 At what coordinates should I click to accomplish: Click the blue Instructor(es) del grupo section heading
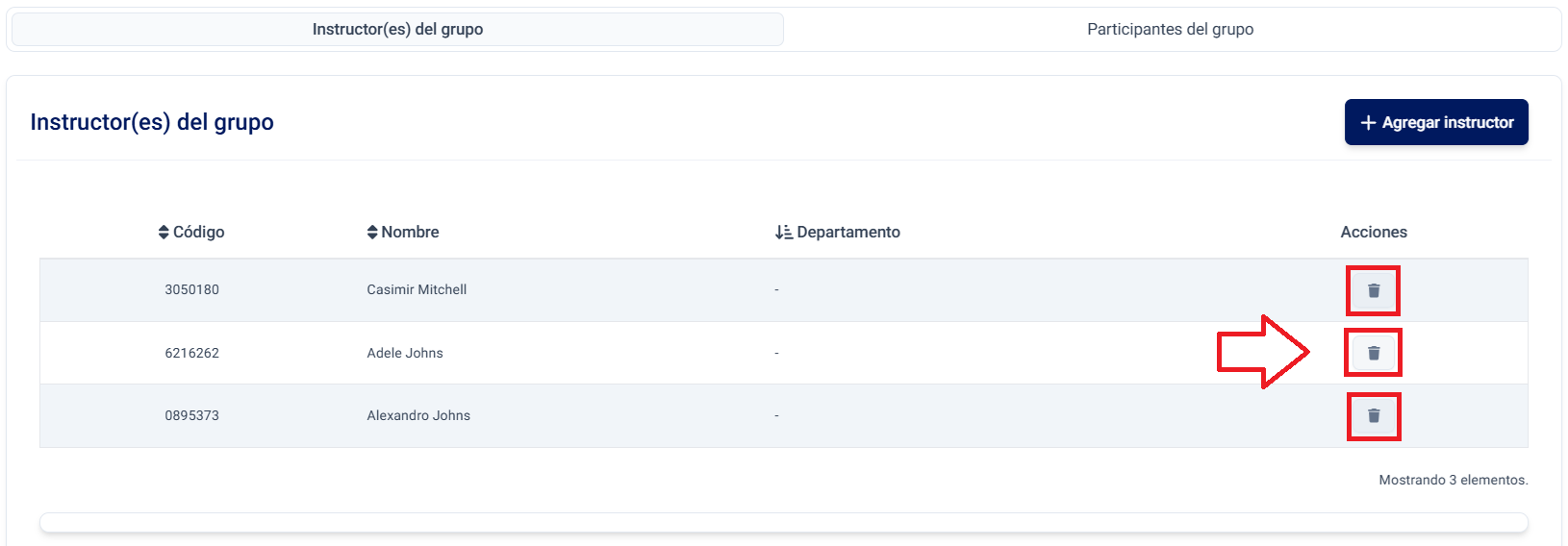pyautogui.click(x=152, y=123)
